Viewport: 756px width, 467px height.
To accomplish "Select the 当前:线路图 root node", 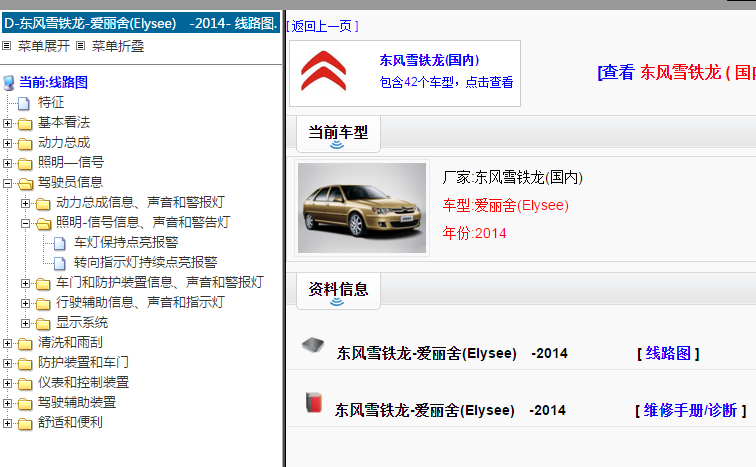I will (x=53, y=82).
